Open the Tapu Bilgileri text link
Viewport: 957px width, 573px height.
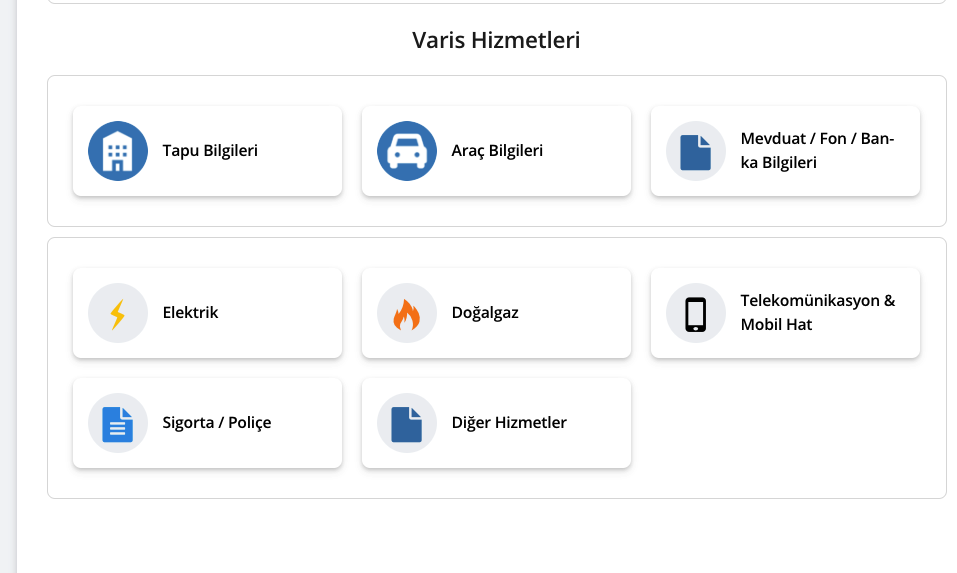(210, 151)
